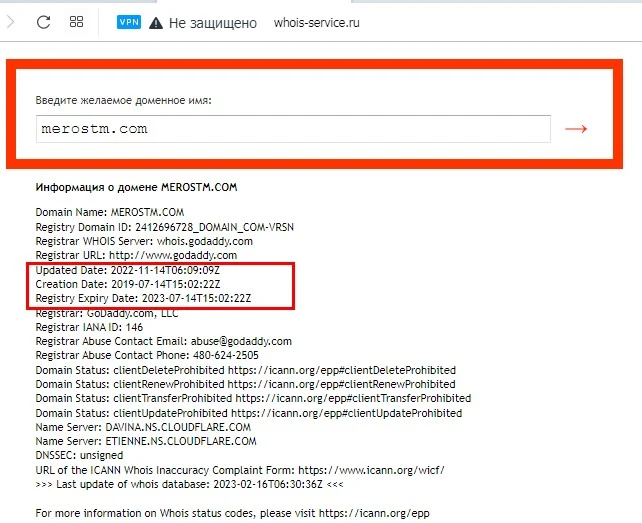Select the Registry Expiry Date line

[x=143, y=298]
